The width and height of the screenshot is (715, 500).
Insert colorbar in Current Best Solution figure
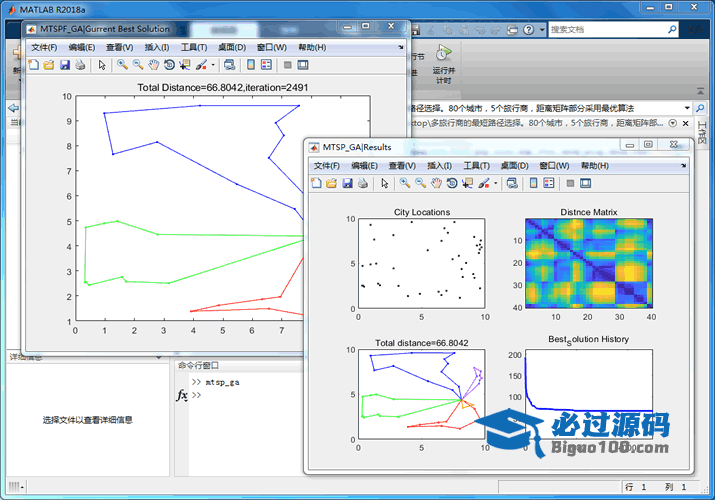[251, 65]
